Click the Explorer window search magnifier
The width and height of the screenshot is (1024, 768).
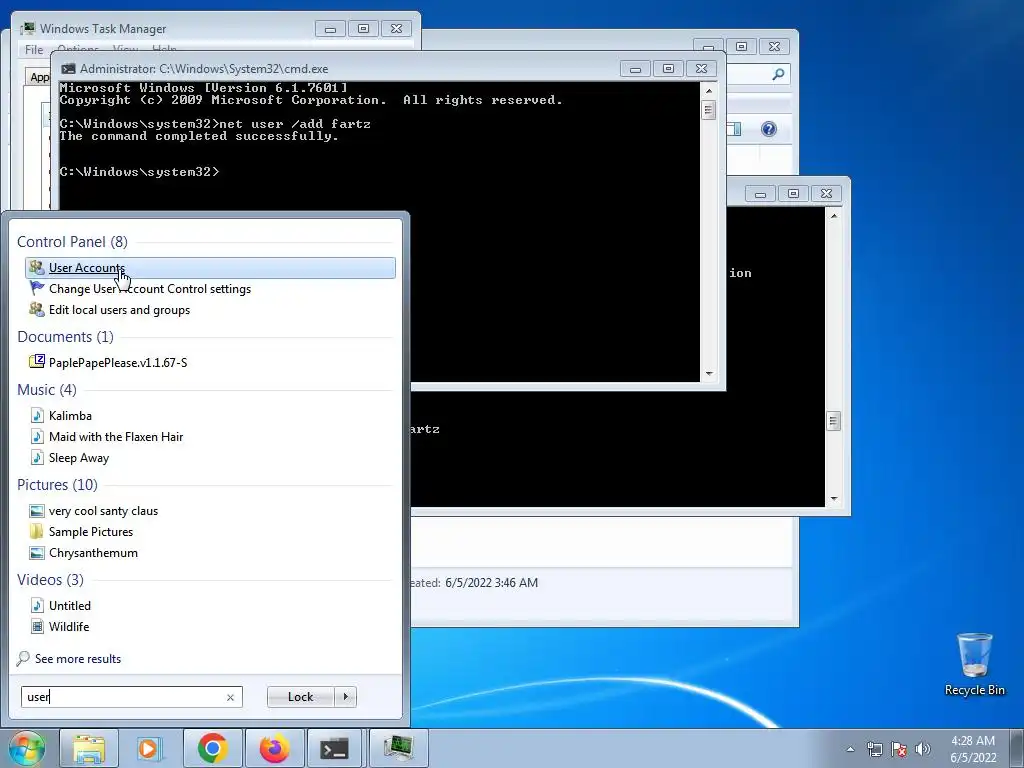tap(778, 74)
